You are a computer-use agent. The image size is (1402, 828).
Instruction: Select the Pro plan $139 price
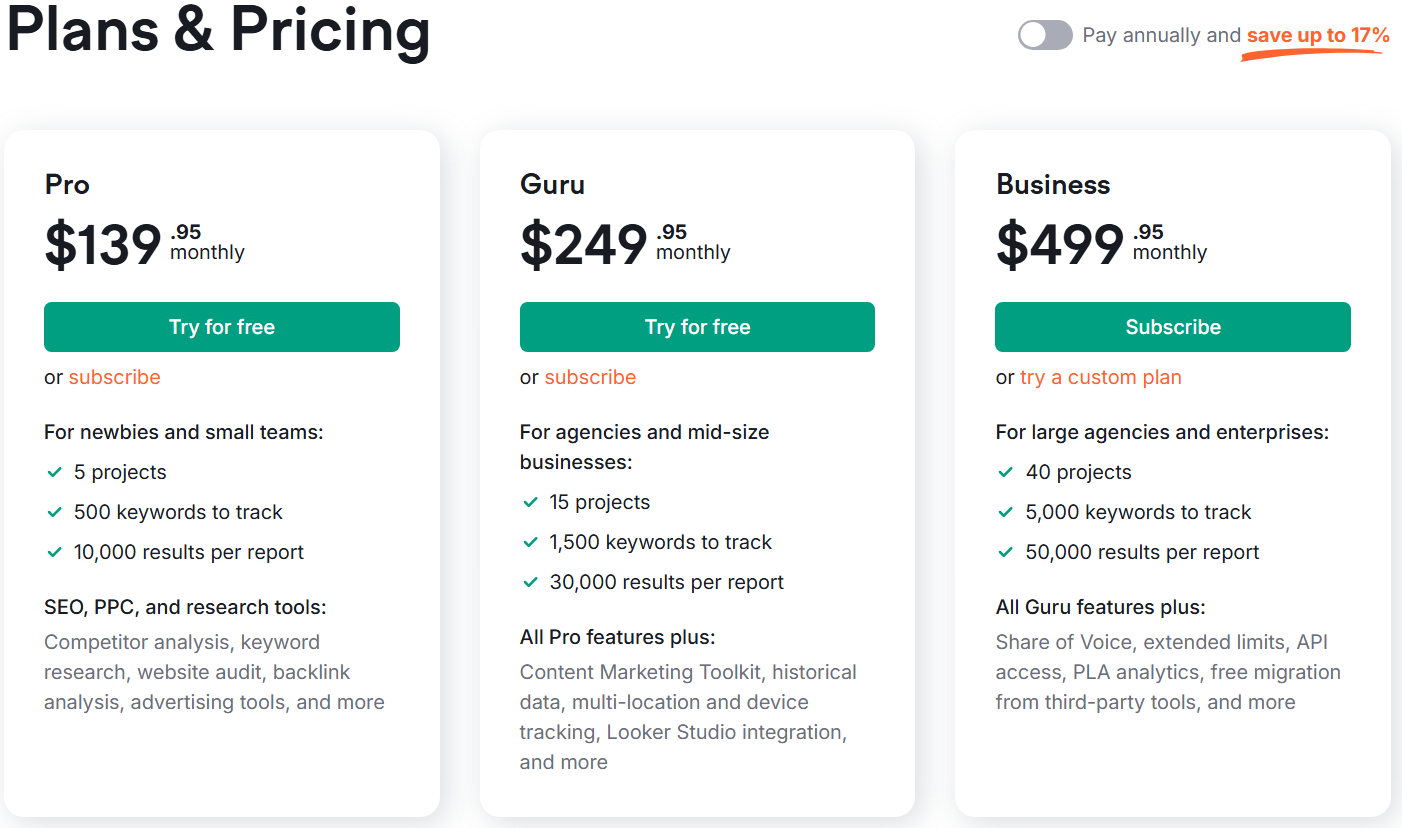(x=103, y=245)
